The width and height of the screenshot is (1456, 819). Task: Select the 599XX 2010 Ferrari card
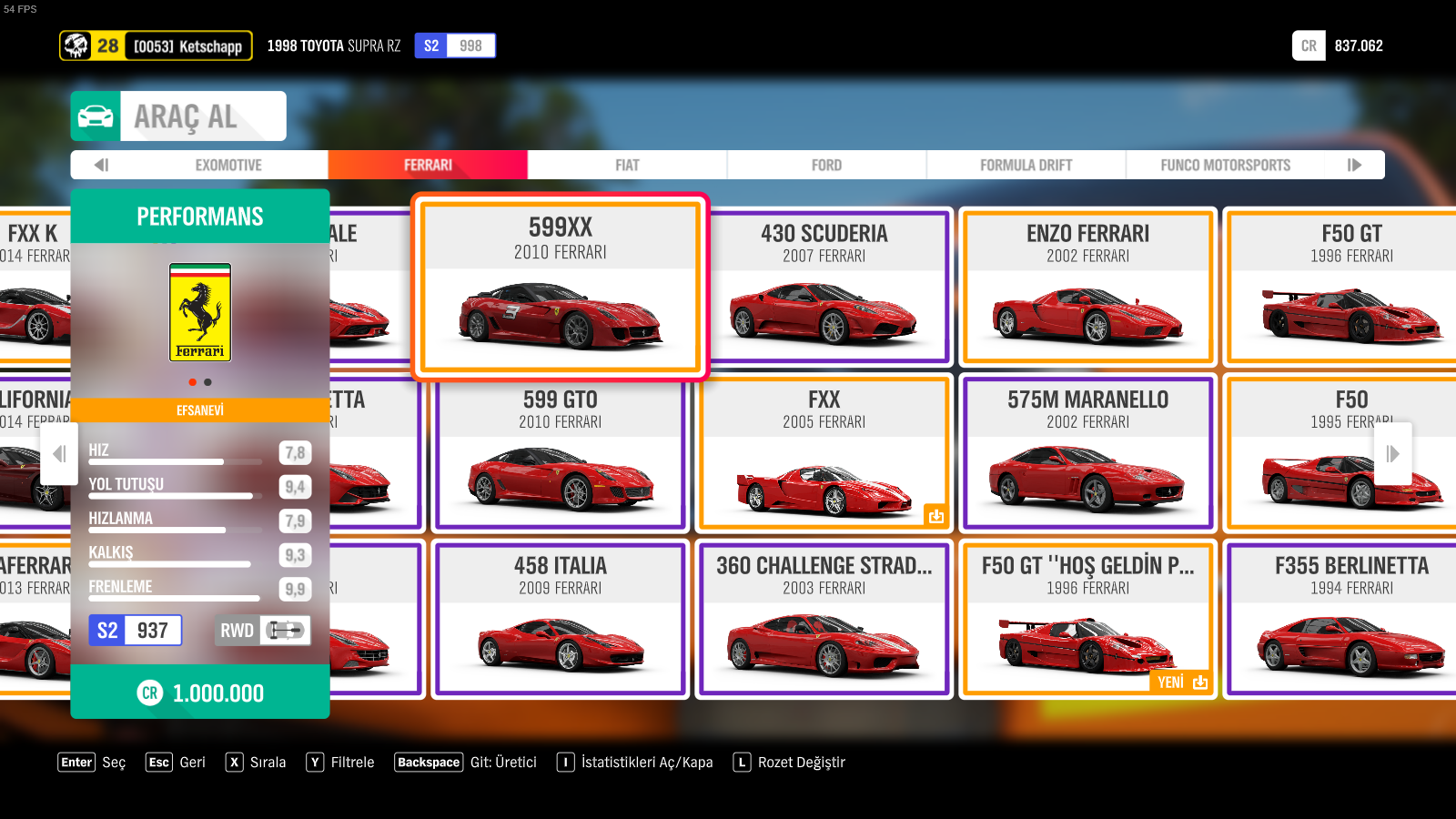[x=560, y=286]
